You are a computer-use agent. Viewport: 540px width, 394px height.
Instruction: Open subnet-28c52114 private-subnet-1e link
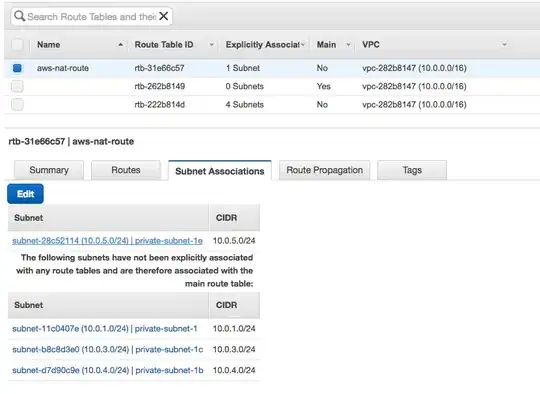107,241
